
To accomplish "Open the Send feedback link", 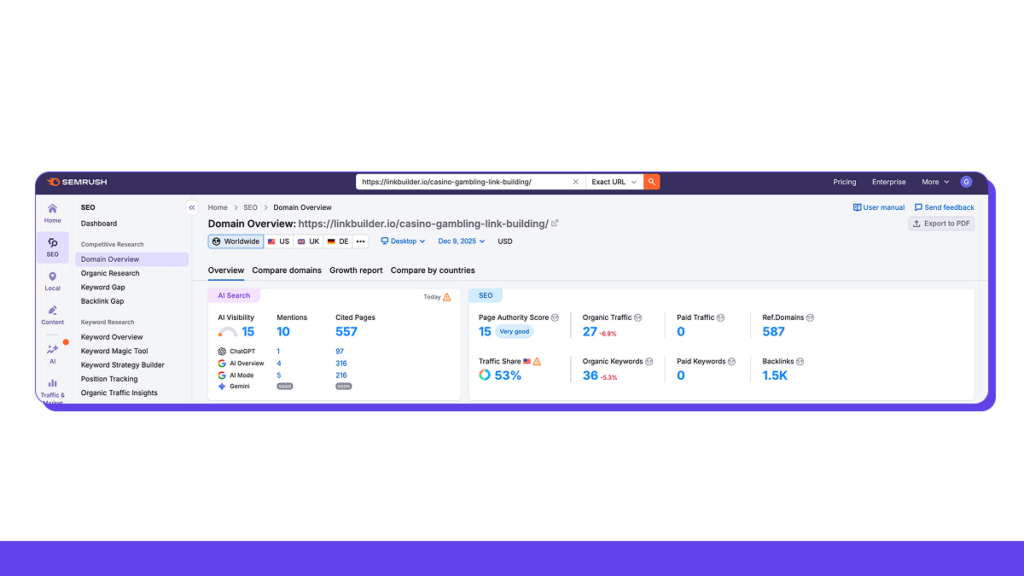I will pos(944,208).
